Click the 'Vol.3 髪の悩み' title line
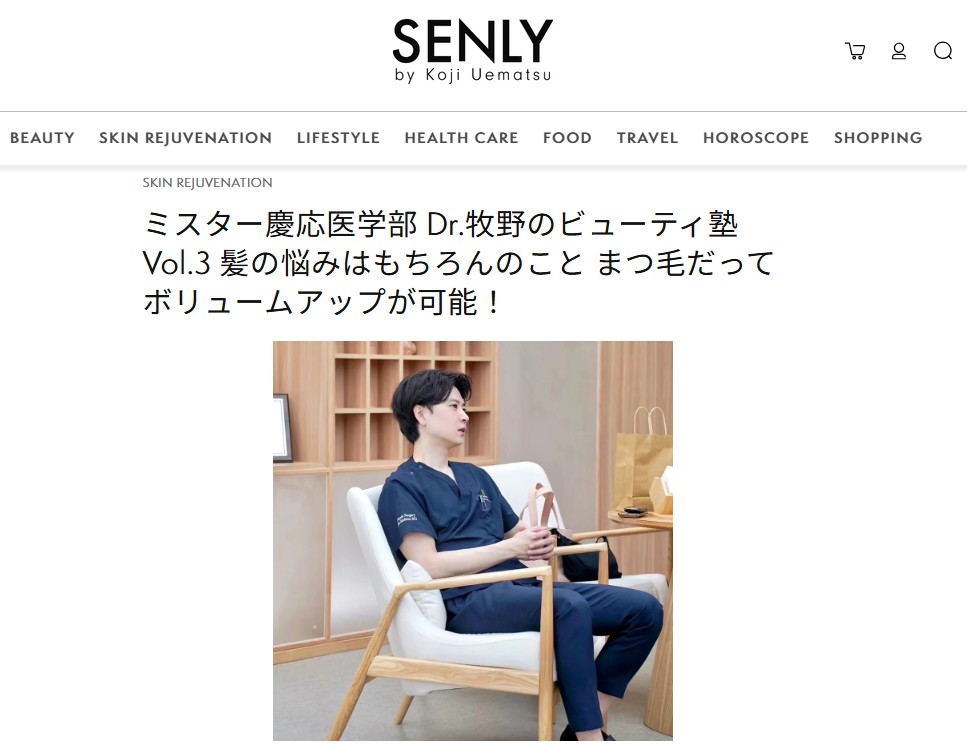967x749 pixels. click(x=458, y=263)
